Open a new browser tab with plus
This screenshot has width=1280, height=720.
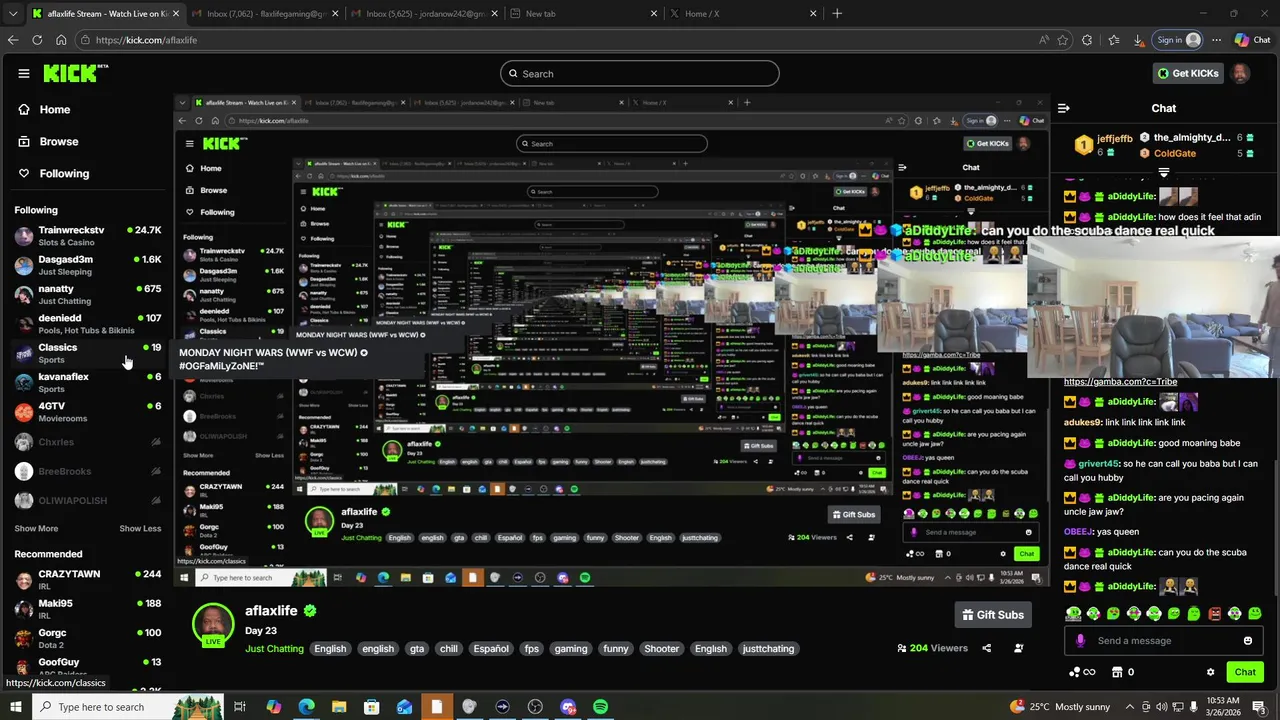(x=837, y=13)
